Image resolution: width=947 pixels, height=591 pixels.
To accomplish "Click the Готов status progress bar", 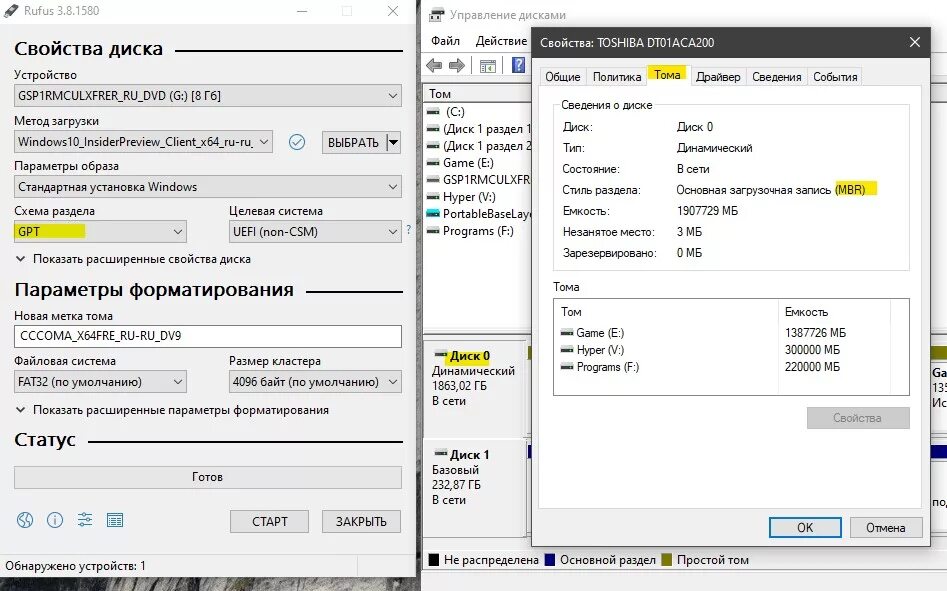I will point(208,477).
